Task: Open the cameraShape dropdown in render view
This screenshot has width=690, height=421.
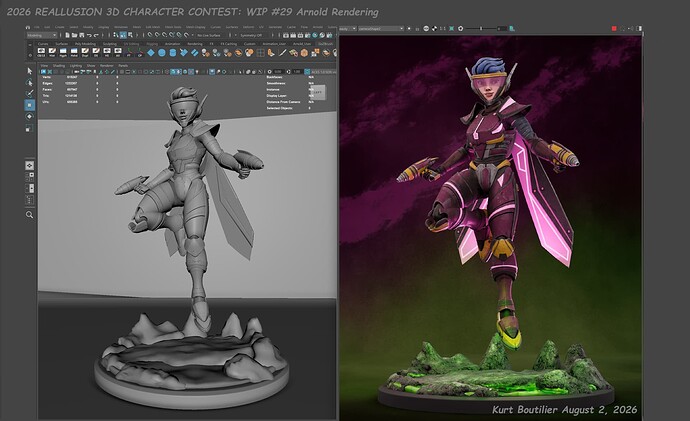Action: pyautogui.click(x=381, y=28)
